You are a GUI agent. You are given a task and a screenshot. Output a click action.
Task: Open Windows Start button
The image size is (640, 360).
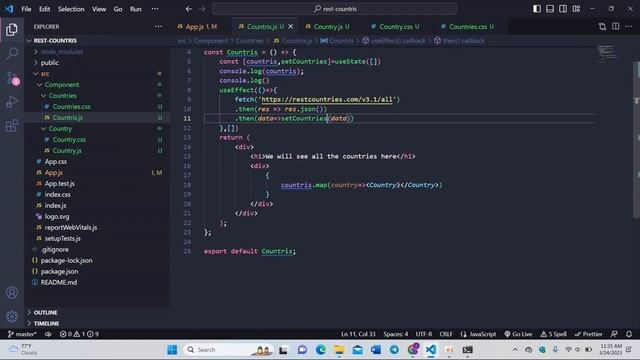coord(172,350)
